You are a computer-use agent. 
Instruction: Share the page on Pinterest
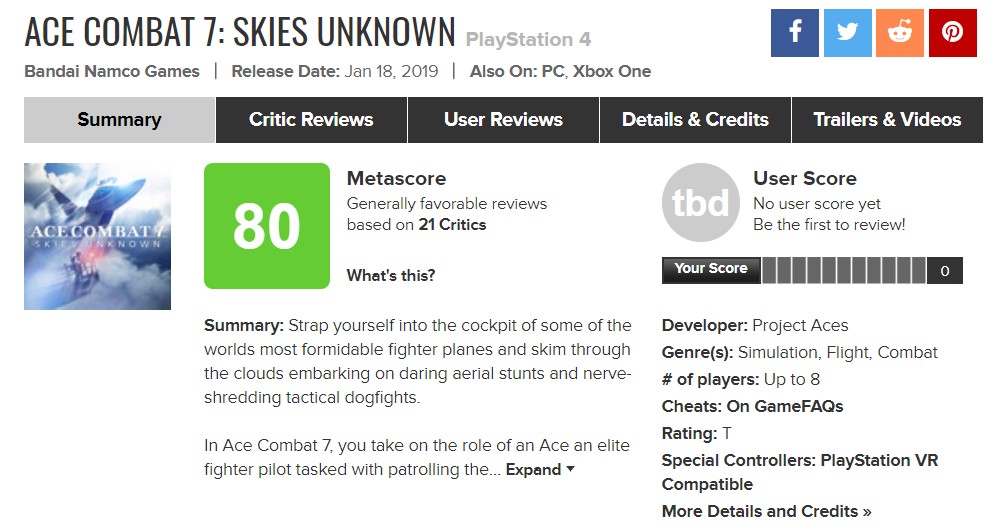952,32
